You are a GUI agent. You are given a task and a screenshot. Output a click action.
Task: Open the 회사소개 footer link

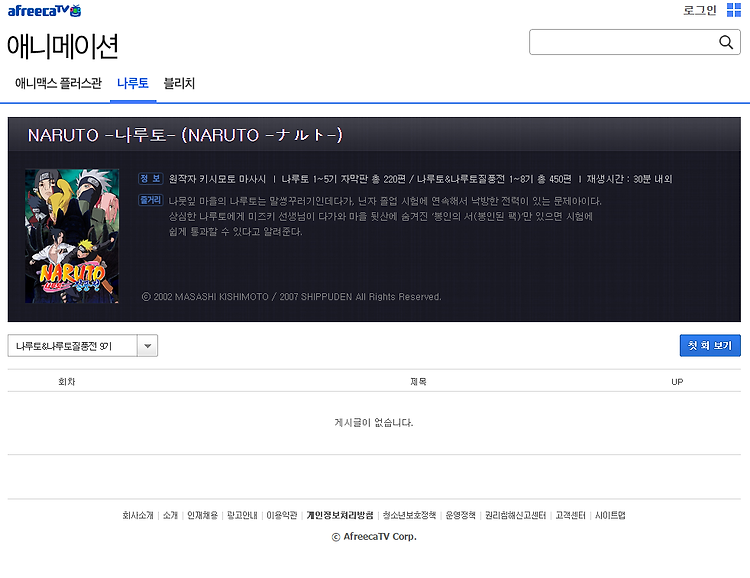click(138, 515)
